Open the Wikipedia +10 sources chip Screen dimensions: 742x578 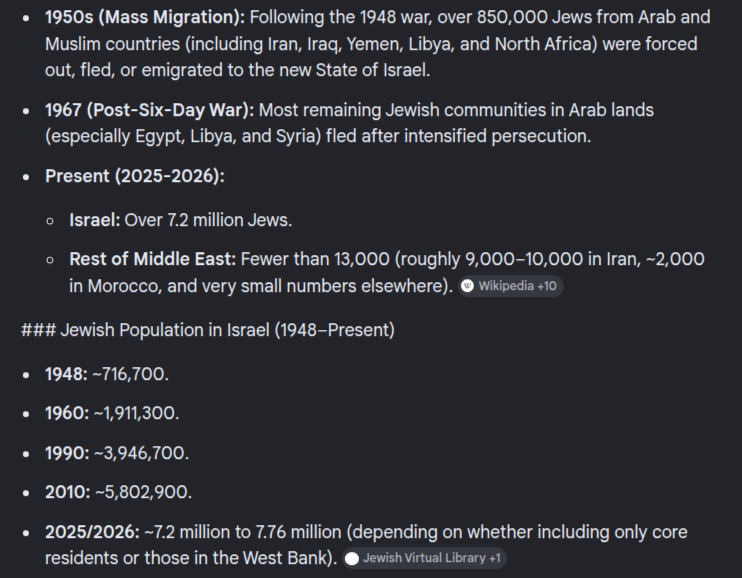tap(511, 286)
